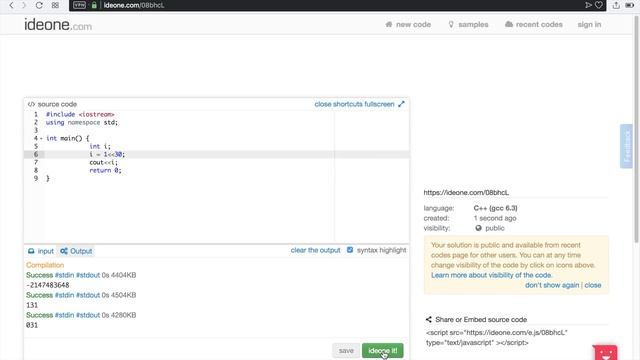Click #stdin in the 4404KB result row

(x=64, y=275)
